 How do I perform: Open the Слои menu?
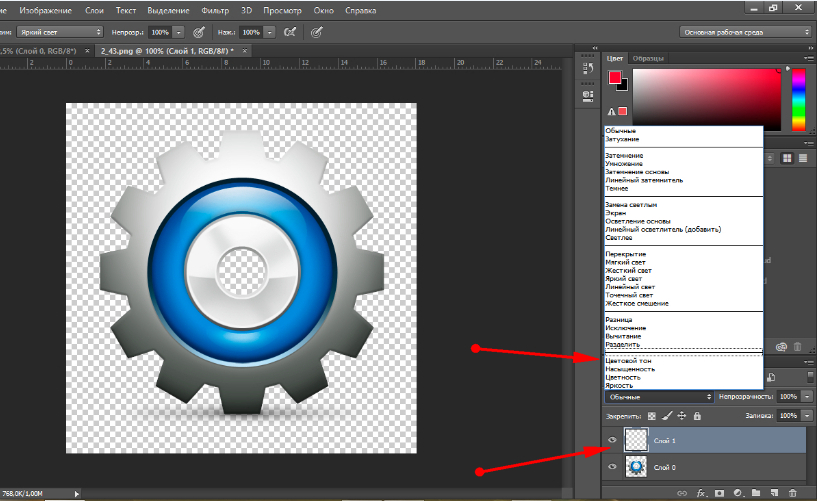94,10
